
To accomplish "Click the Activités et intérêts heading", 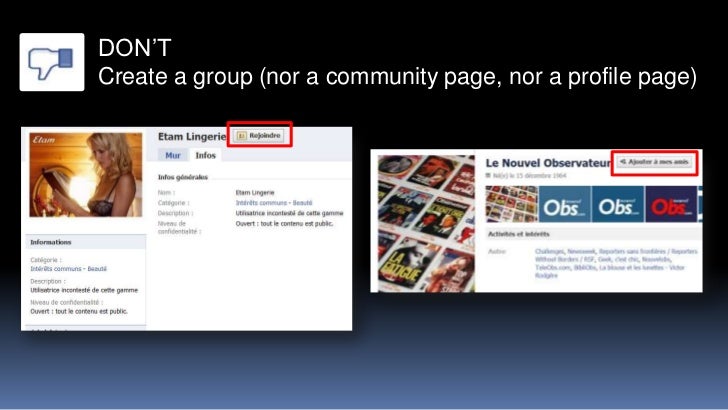I will [519, 234].
